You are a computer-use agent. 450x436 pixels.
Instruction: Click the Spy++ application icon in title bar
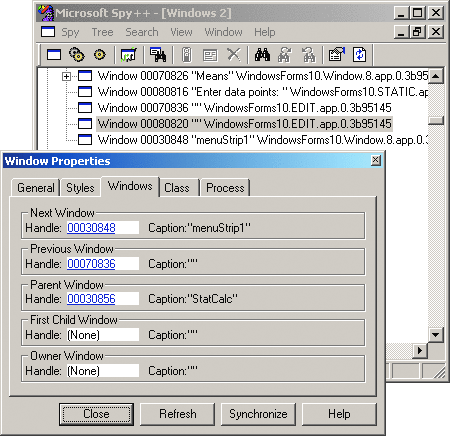(x=46, y=13)
